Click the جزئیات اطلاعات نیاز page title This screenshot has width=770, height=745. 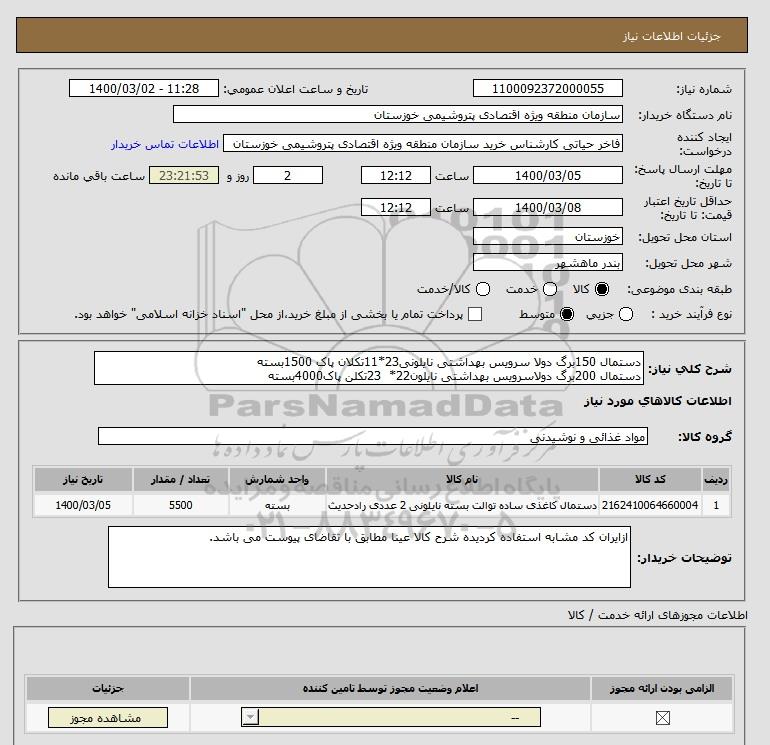coord(671,36)
